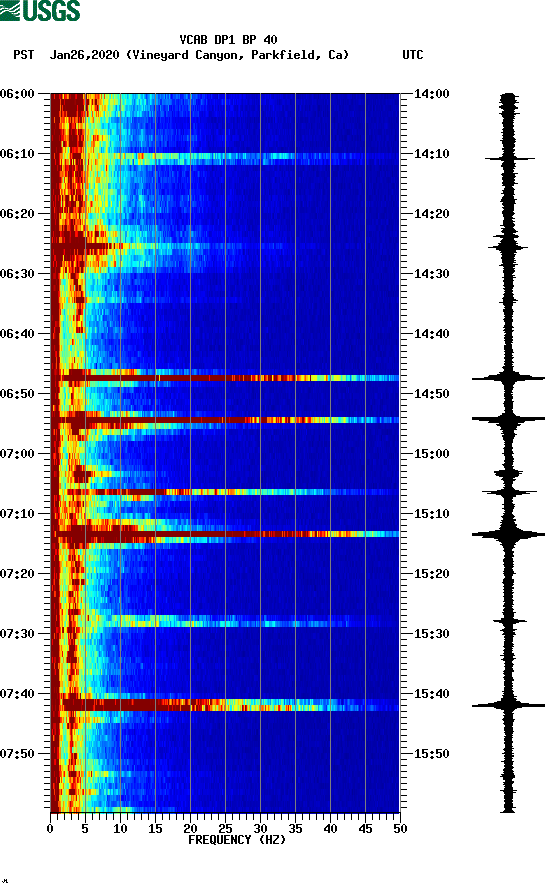Click the location text Vineyard Canyon, Parkfield, Ca
Screen dimensions: 552x892
pyautogui.click(x=237, y=55)
